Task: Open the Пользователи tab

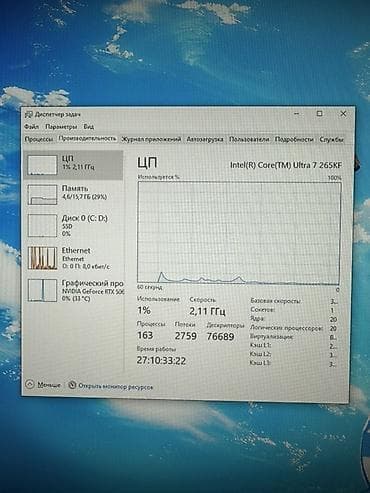Action: (249, 139)
